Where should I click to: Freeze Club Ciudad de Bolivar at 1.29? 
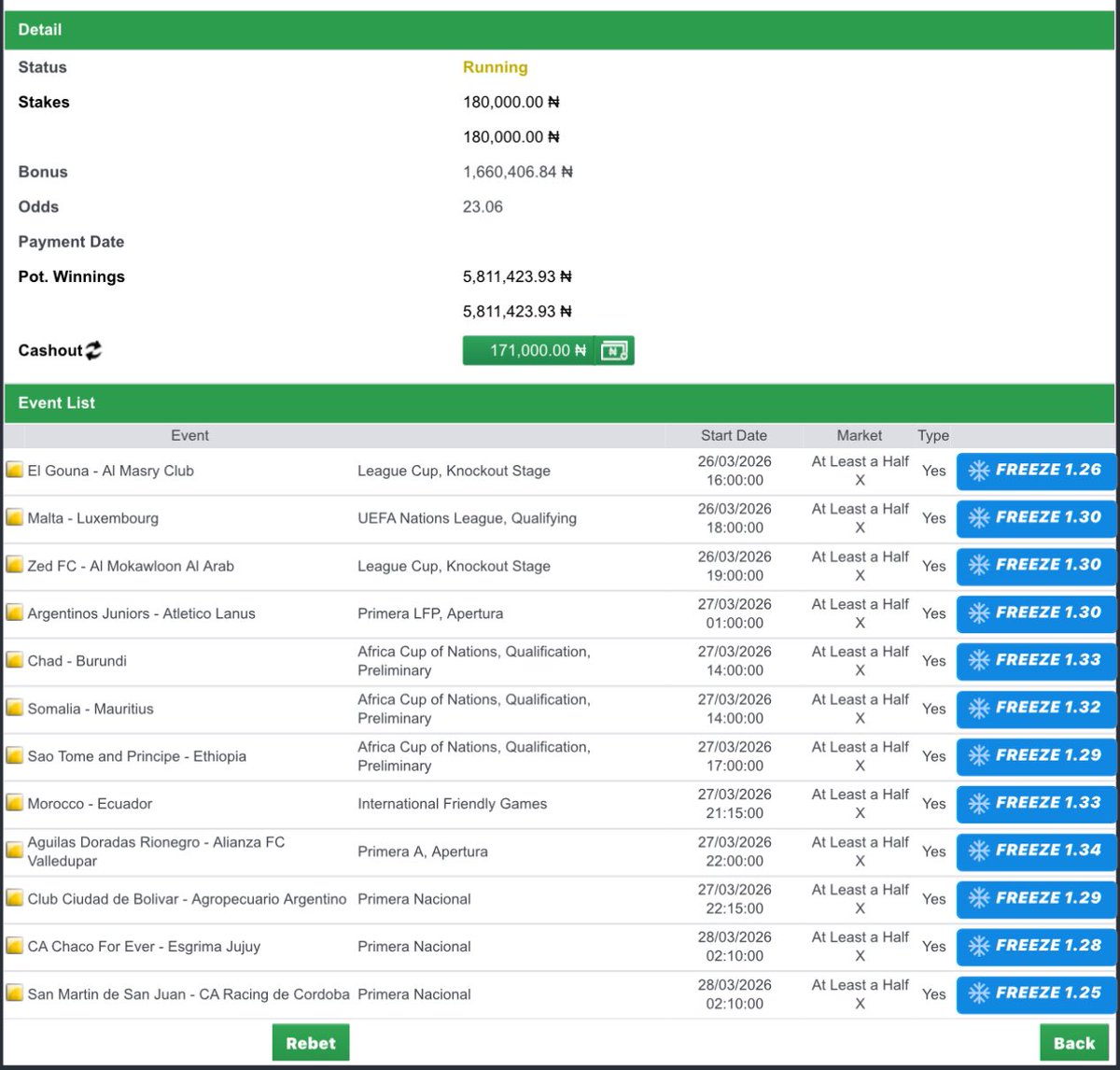tap(1036, 899)
